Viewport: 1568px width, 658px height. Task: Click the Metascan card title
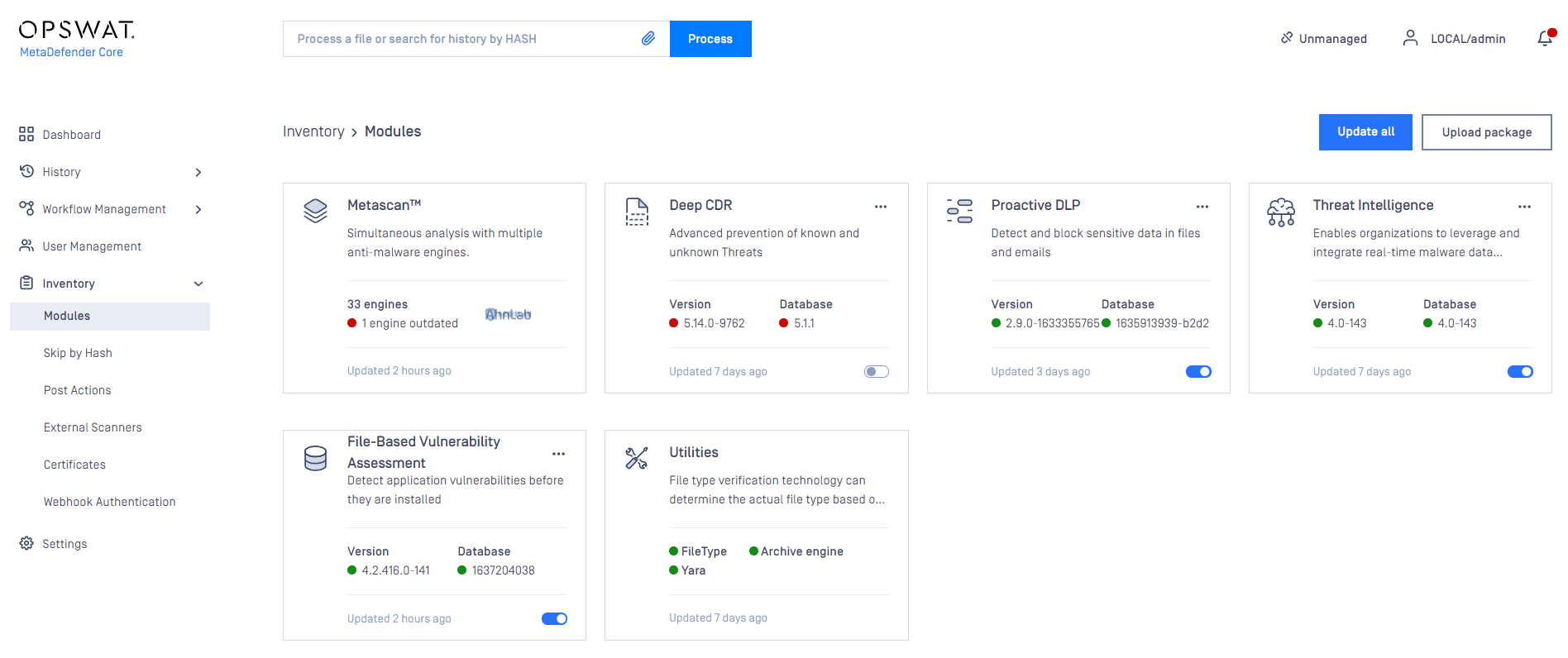click(x=385, y=205)
